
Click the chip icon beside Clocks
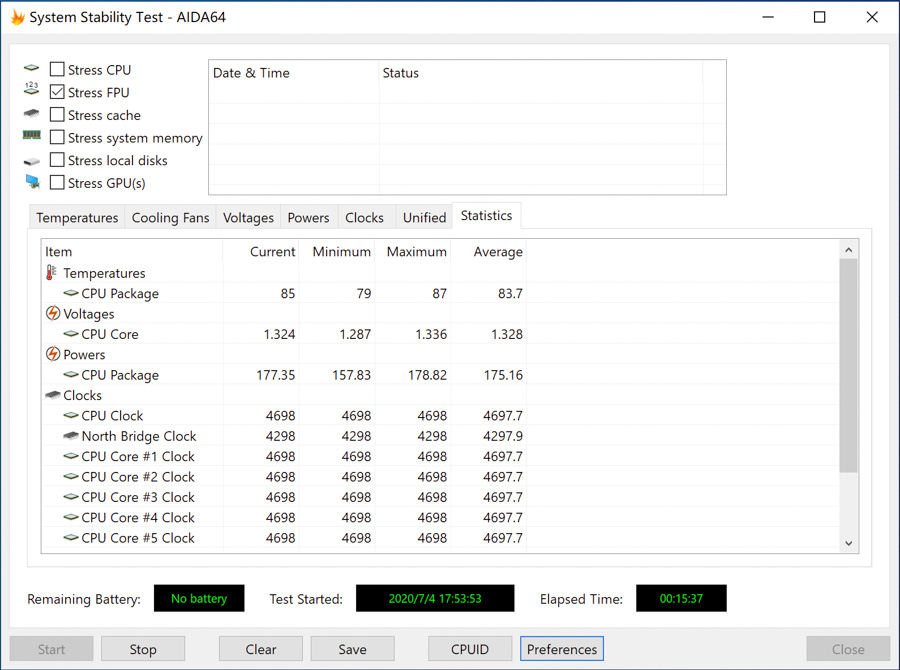(x=53, y=396)
